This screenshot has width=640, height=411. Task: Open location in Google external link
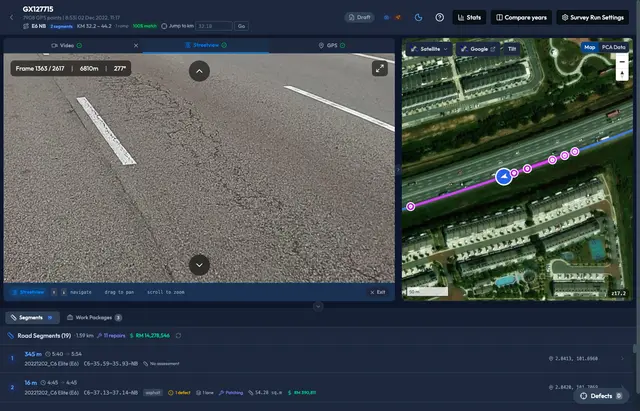(x=478, y=49)
